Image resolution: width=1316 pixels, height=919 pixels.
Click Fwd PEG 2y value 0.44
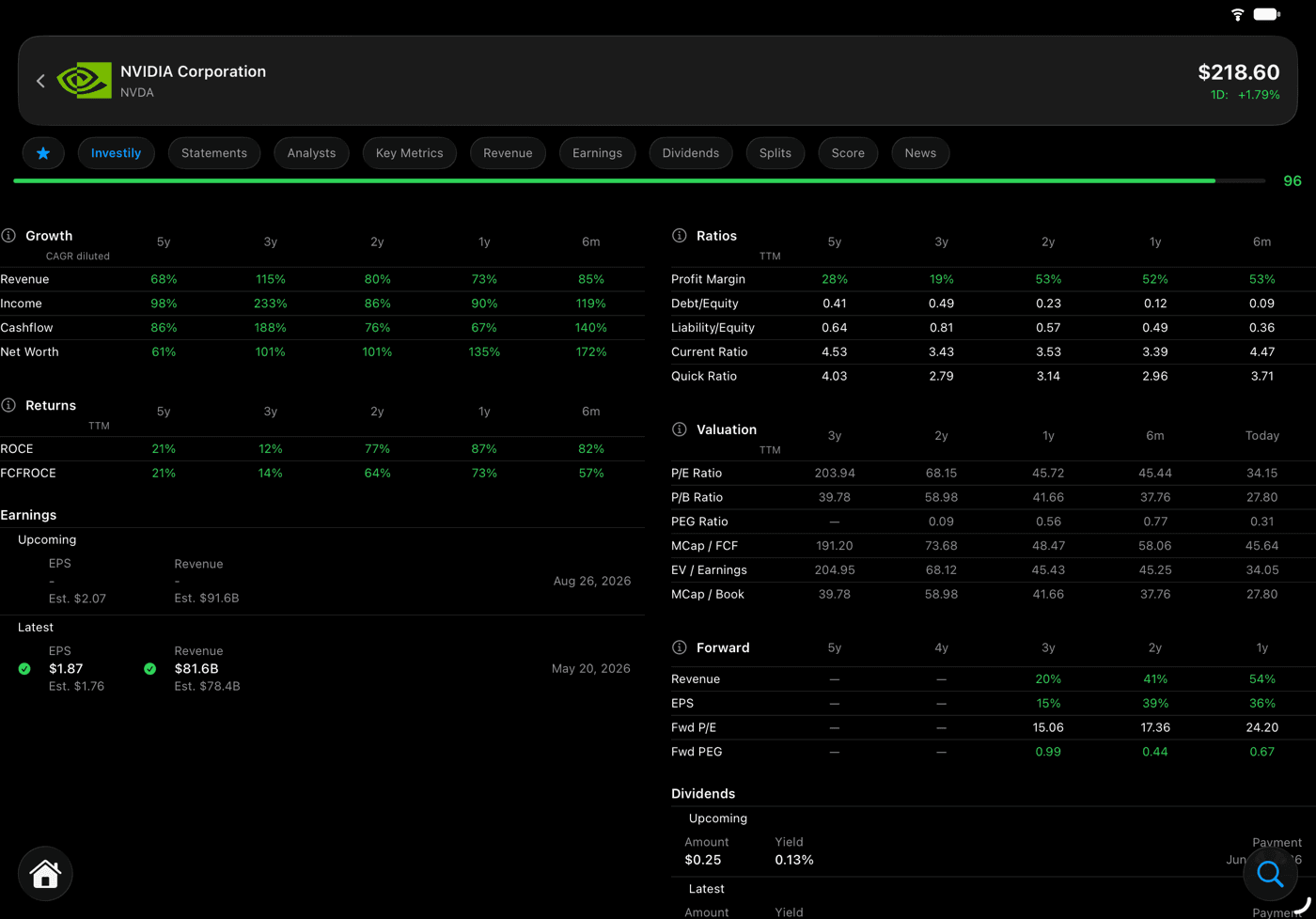point(1155,752)
